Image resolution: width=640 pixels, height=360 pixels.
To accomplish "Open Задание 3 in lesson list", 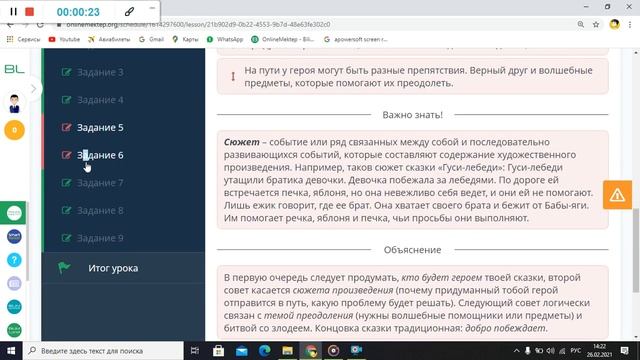I will tap(100, 72).
